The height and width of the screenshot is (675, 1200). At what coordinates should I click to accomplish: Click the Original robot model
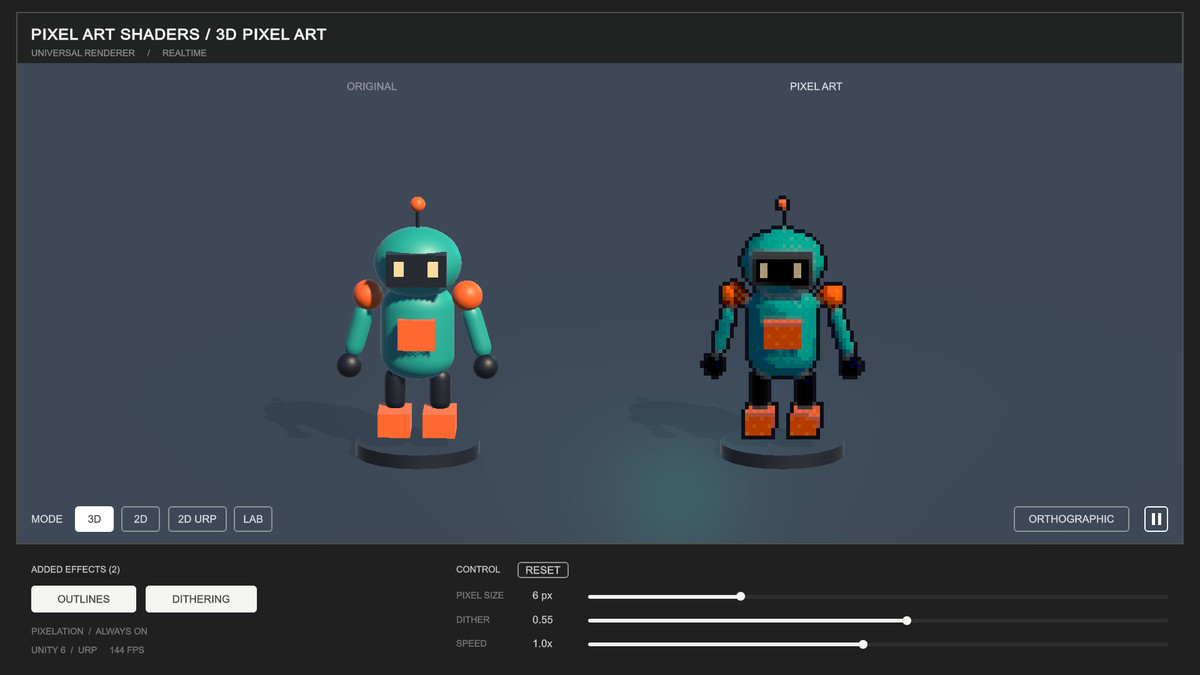click(417, 320)
